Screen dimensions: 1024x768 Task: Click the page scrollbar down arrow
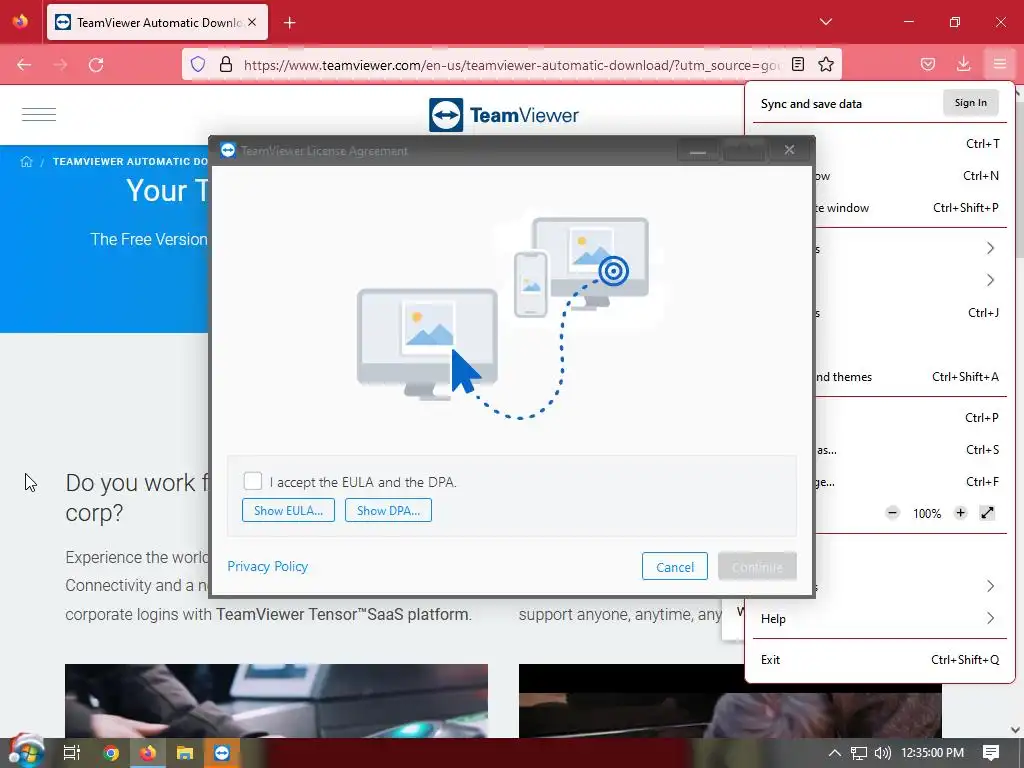coord(1016,729)
